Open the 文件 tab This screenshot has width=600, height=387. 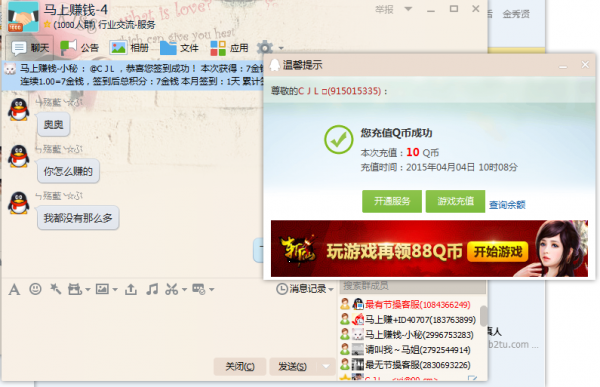179,48
